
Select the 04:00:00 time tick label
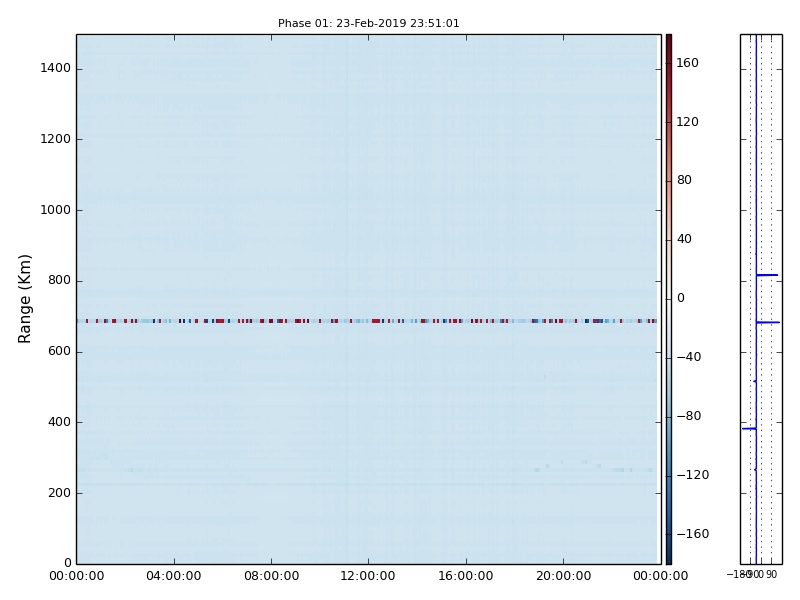pyautogui.click(x=173, y=576)
